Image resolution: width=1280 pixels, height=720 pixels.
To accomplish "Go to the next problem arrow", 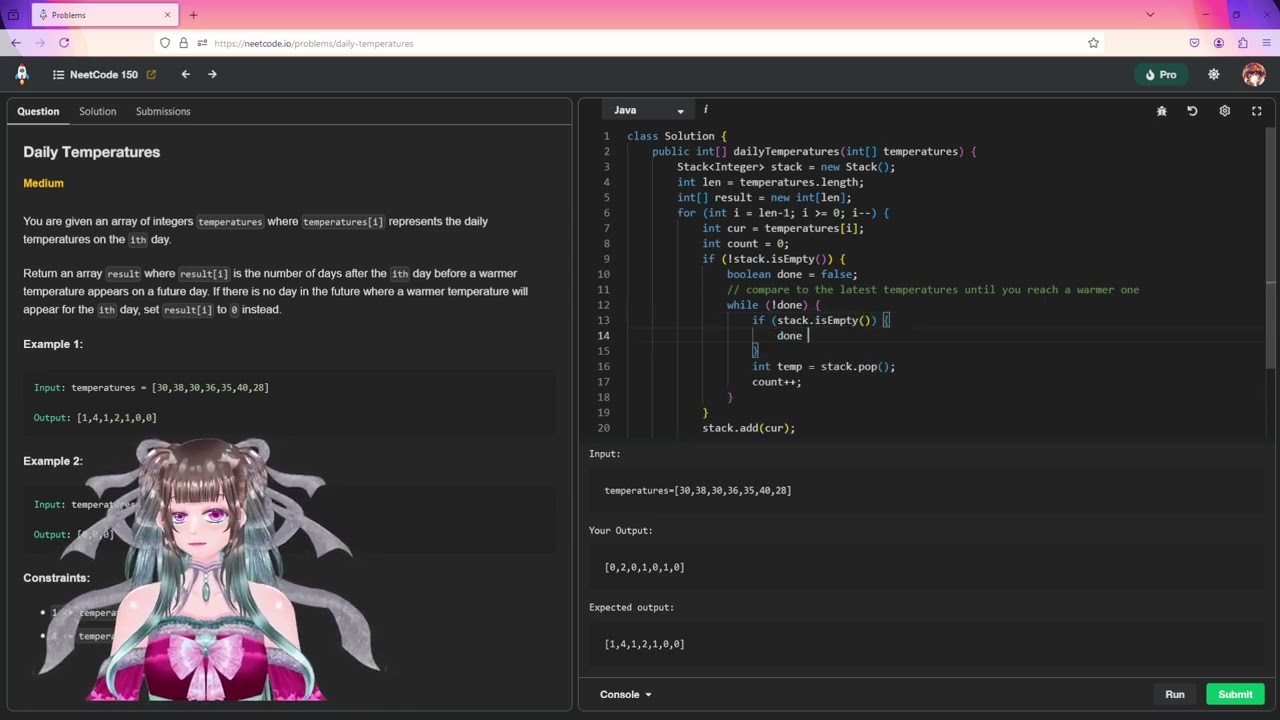I will pos(212,74).
